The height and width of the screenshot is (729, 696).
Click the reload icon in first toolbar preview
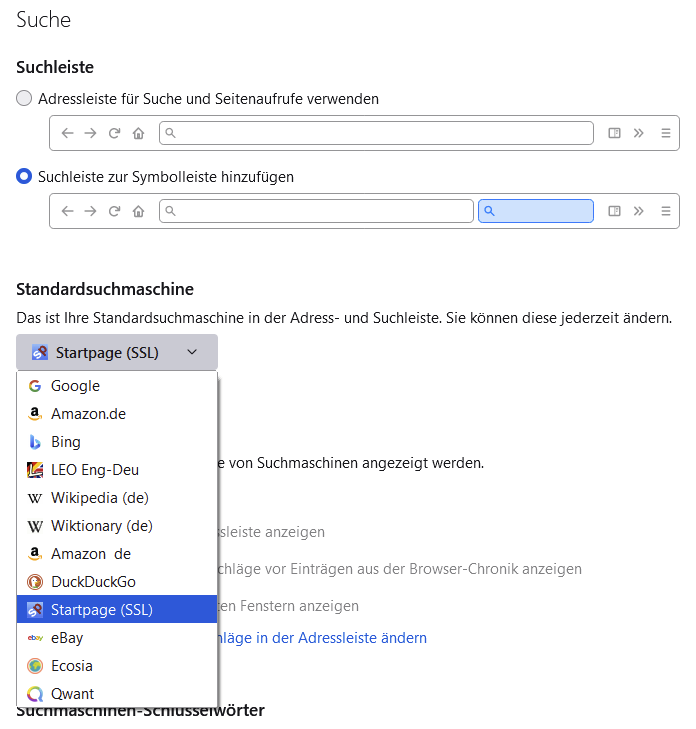click(115, 133)
